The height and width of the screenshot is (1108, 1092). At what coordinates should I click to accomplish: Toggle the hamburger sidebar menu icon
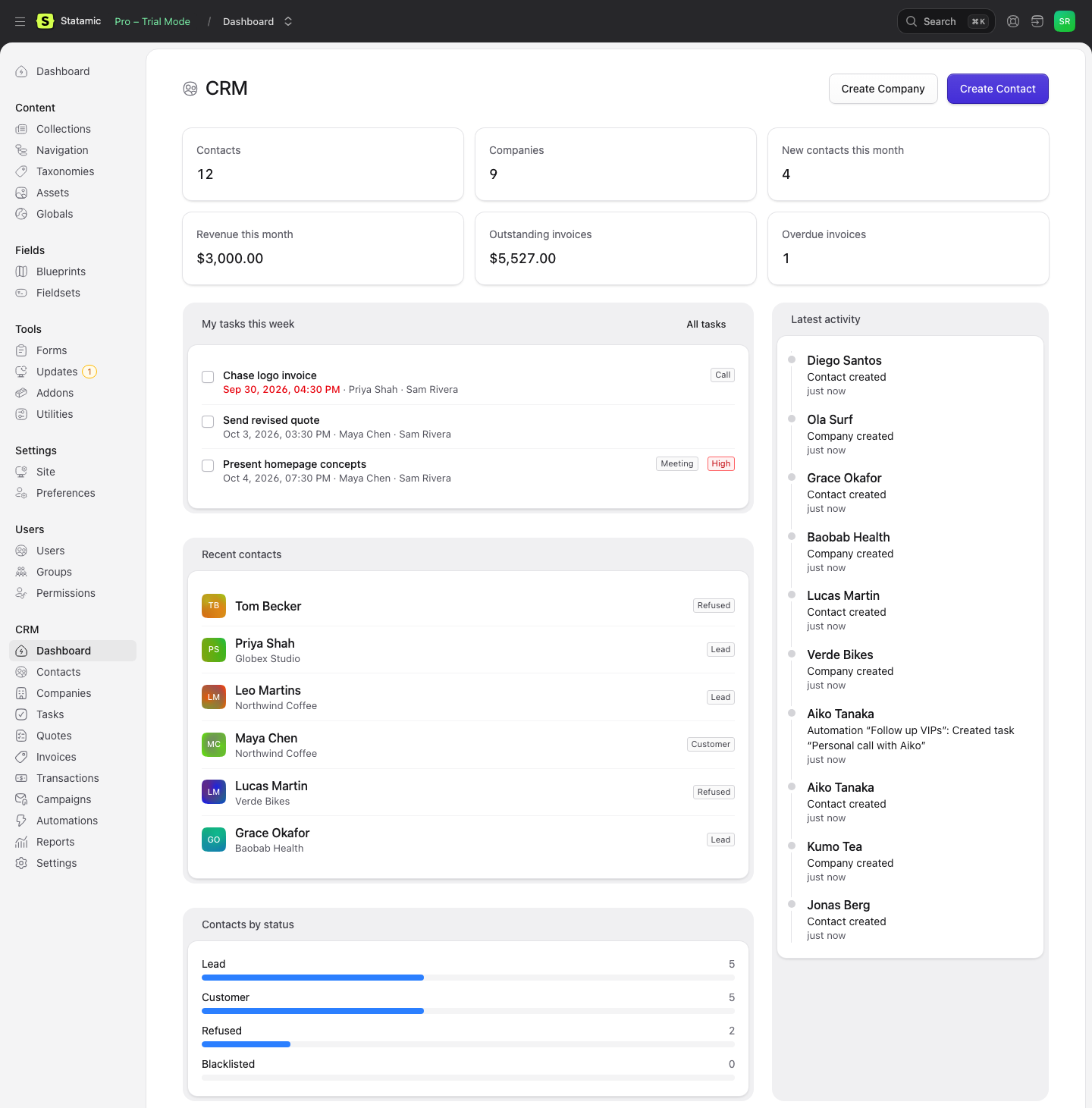[x=20, y=21]
